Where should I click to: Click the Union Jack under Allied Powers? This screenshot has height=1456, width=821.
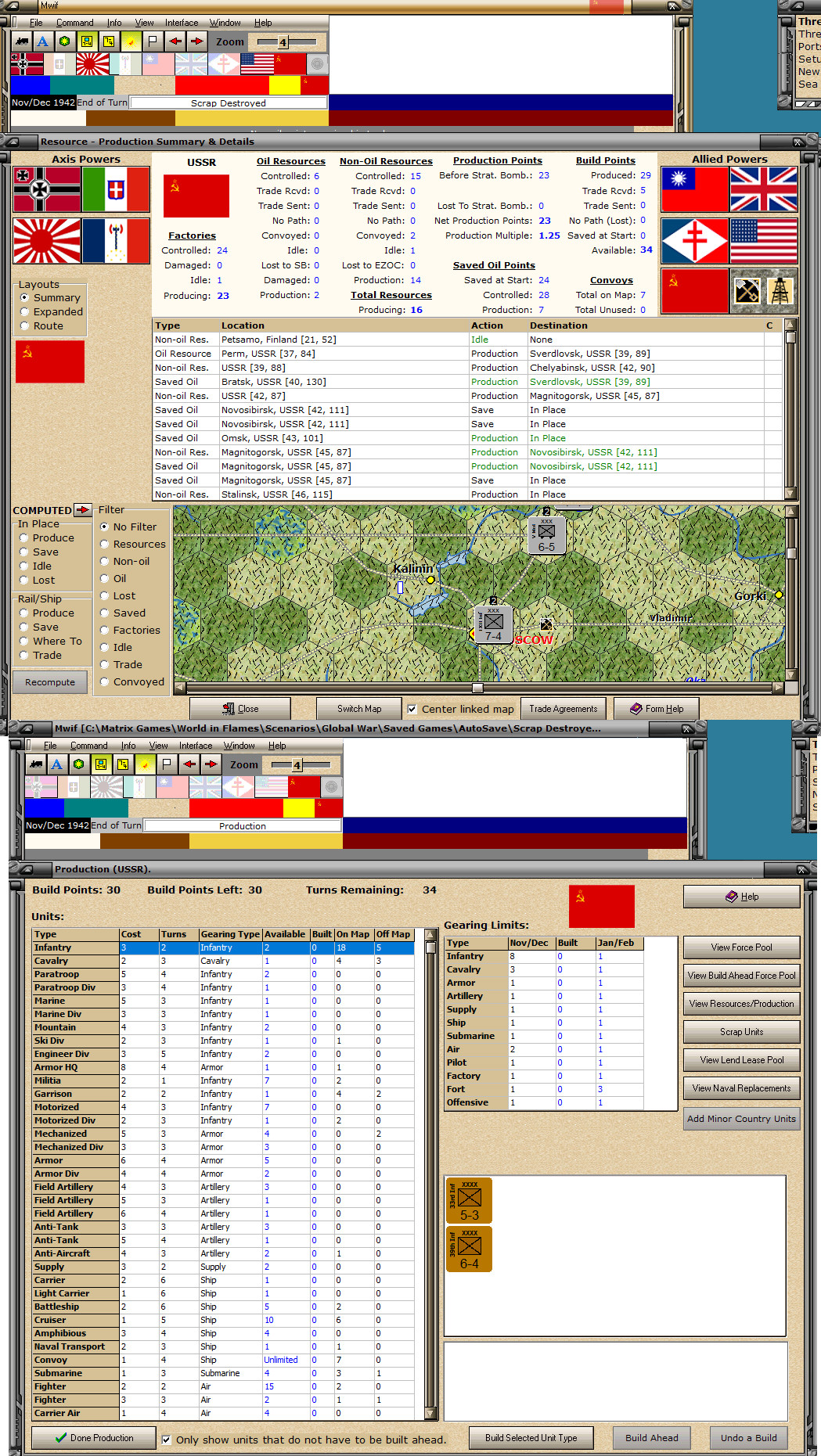[764, 189]
